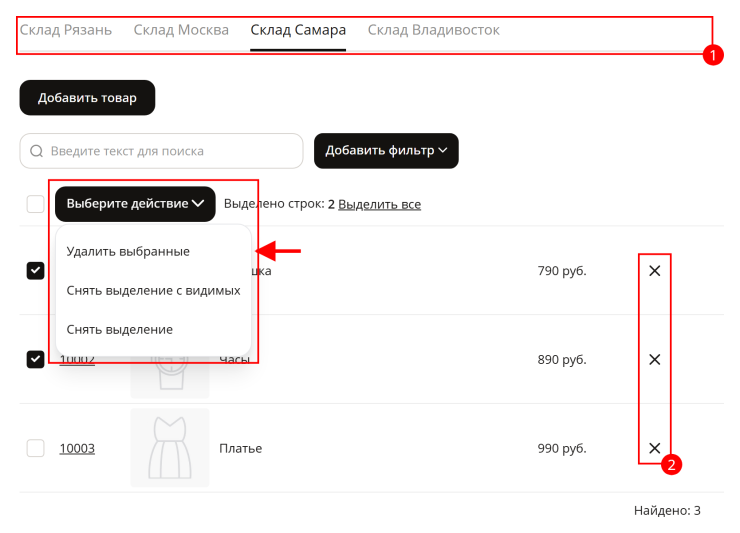Switch to Склад Рязань tab

(x=66, y=30)
